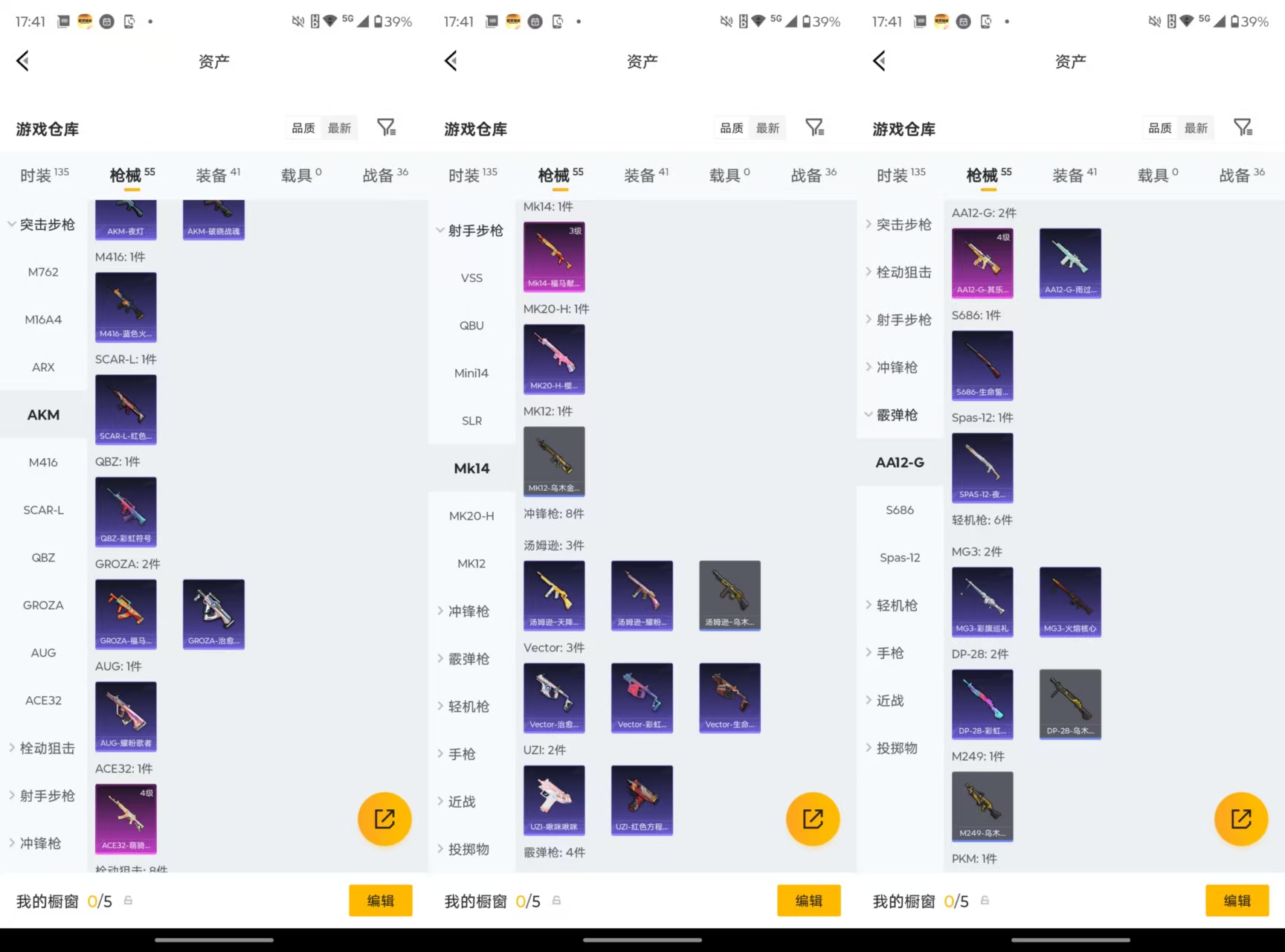
Task: Select the MK12-乌木金 skin icon
Action: click(554, 461)
